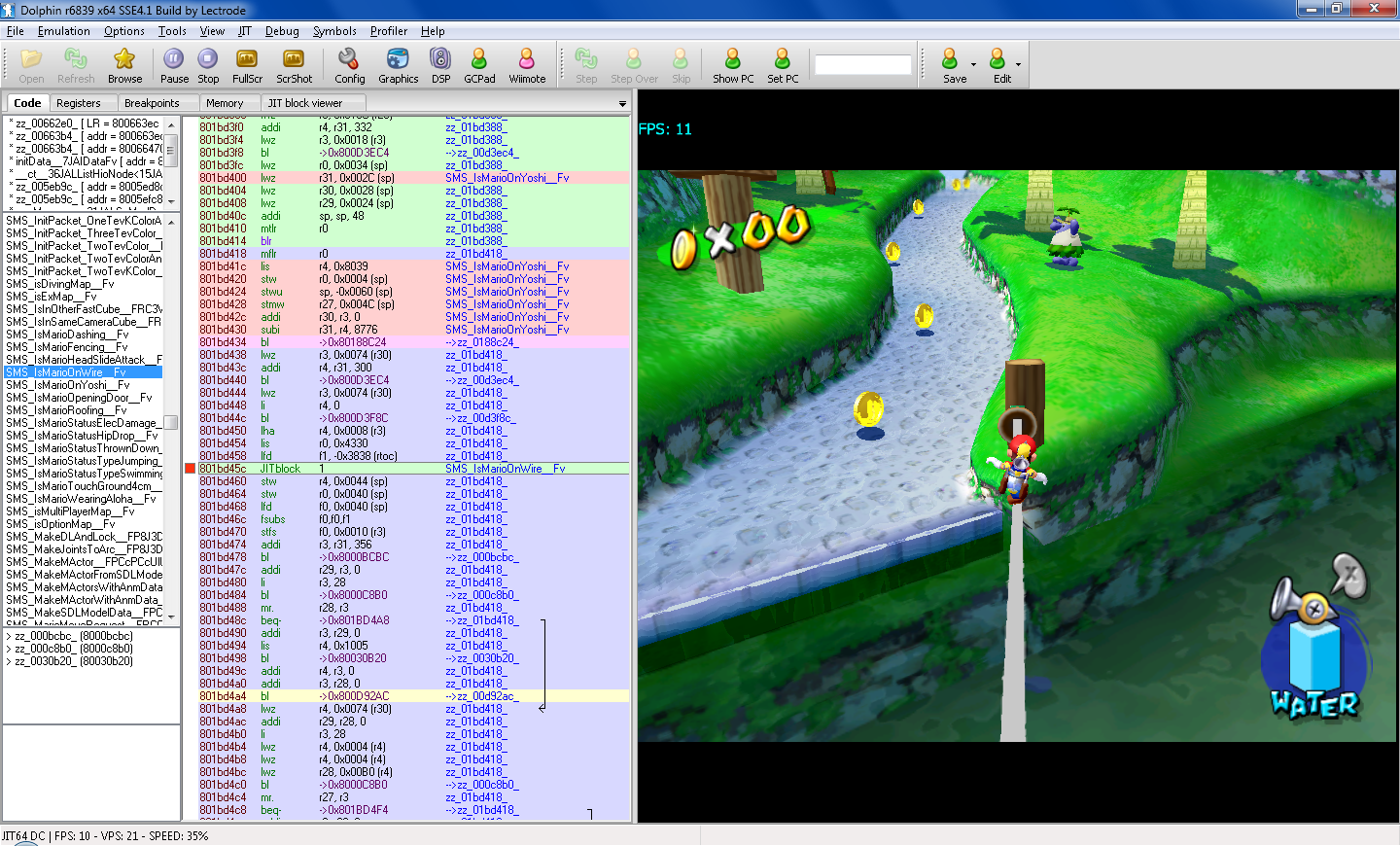Switch to the Code tab
The height and width of the screenshot is (846, 1400).
pos(27,103)
